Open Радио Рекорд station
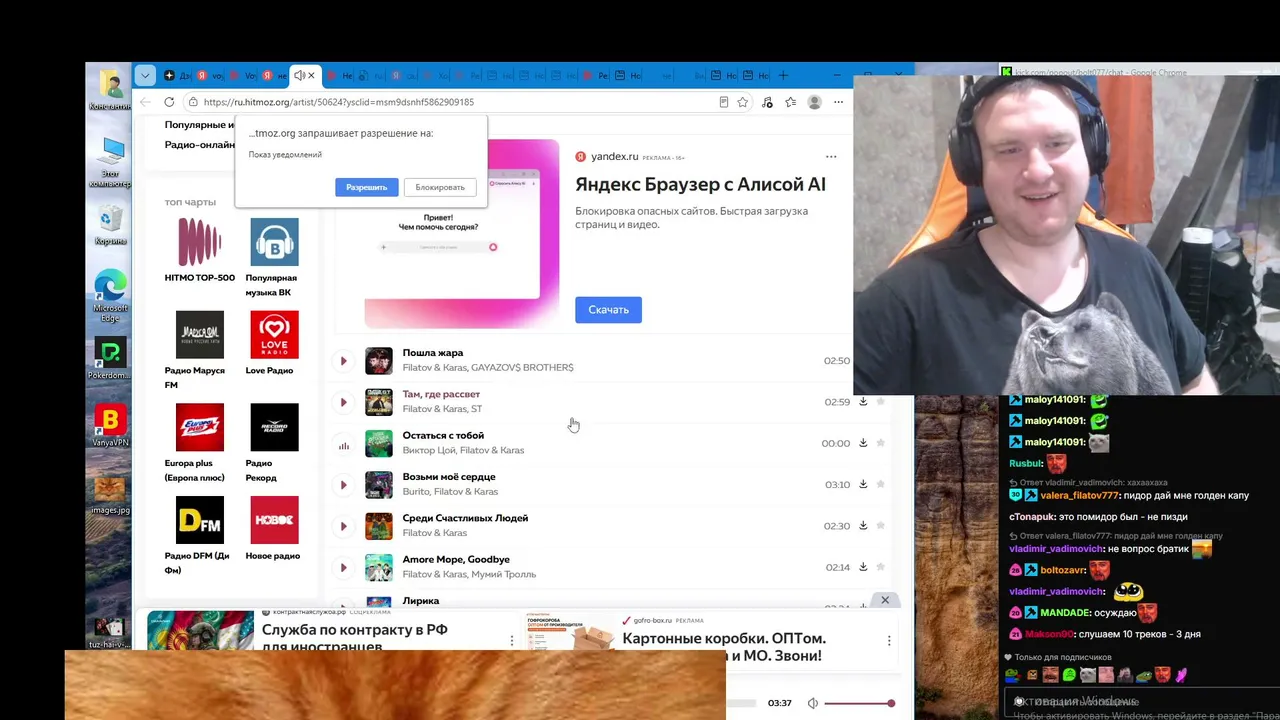The image size is (1280, 720). (x=274, y=443)
